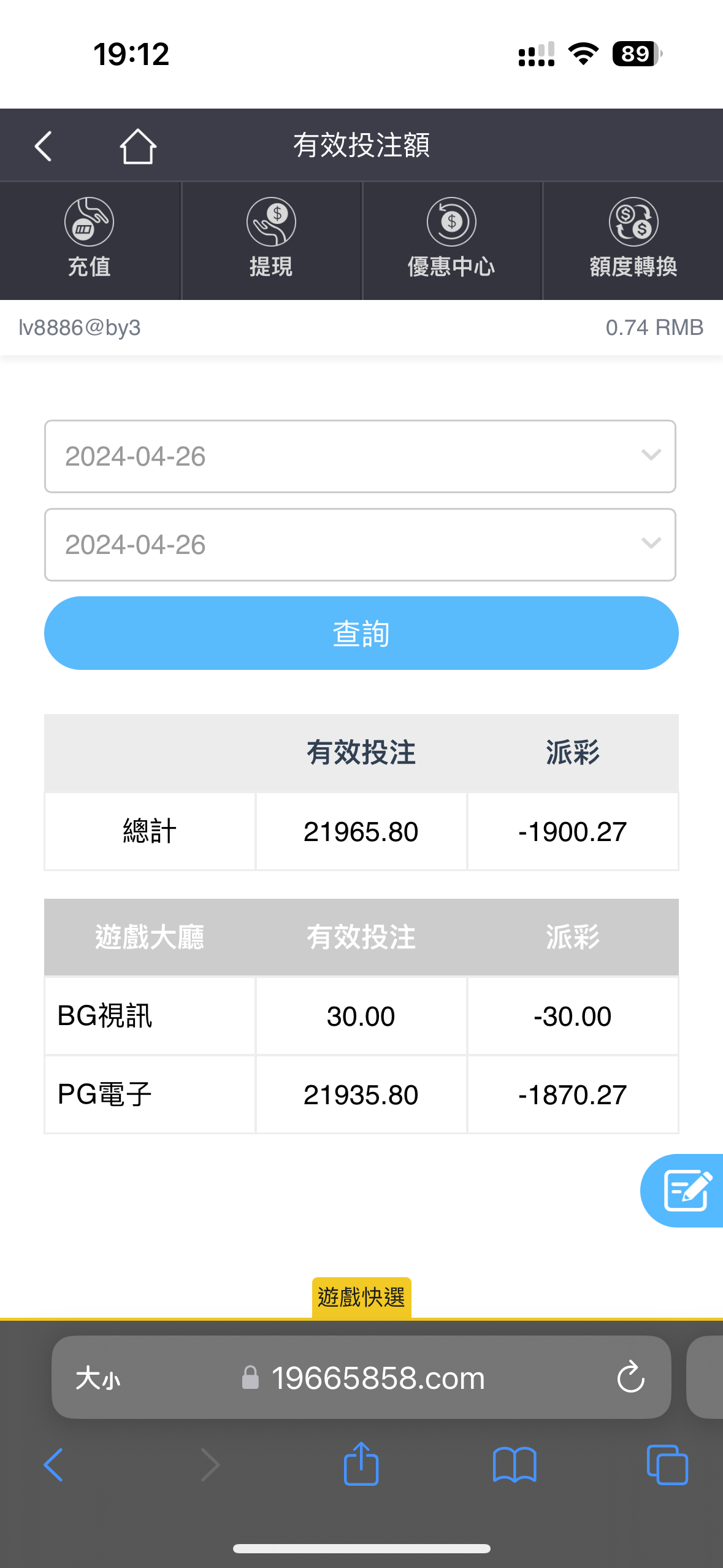Tap the back arrow in the header
The height and width of the screenshot is (1568, 723).
(43, 146)
